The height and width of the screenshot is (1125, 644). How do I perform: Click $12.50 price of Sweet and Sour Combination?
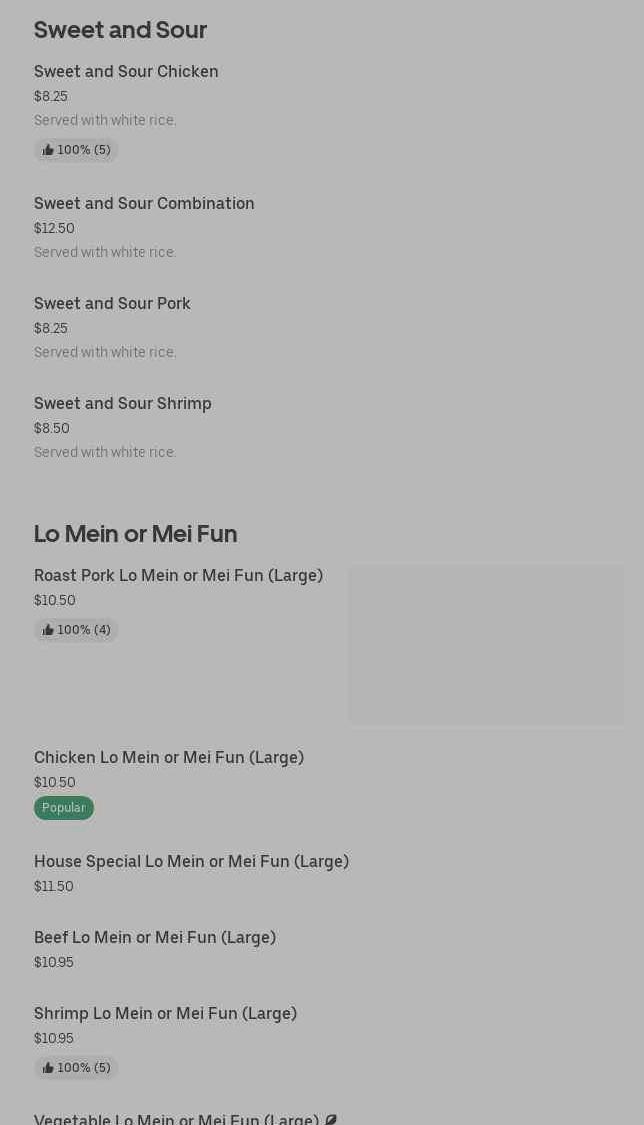[54, 228]
